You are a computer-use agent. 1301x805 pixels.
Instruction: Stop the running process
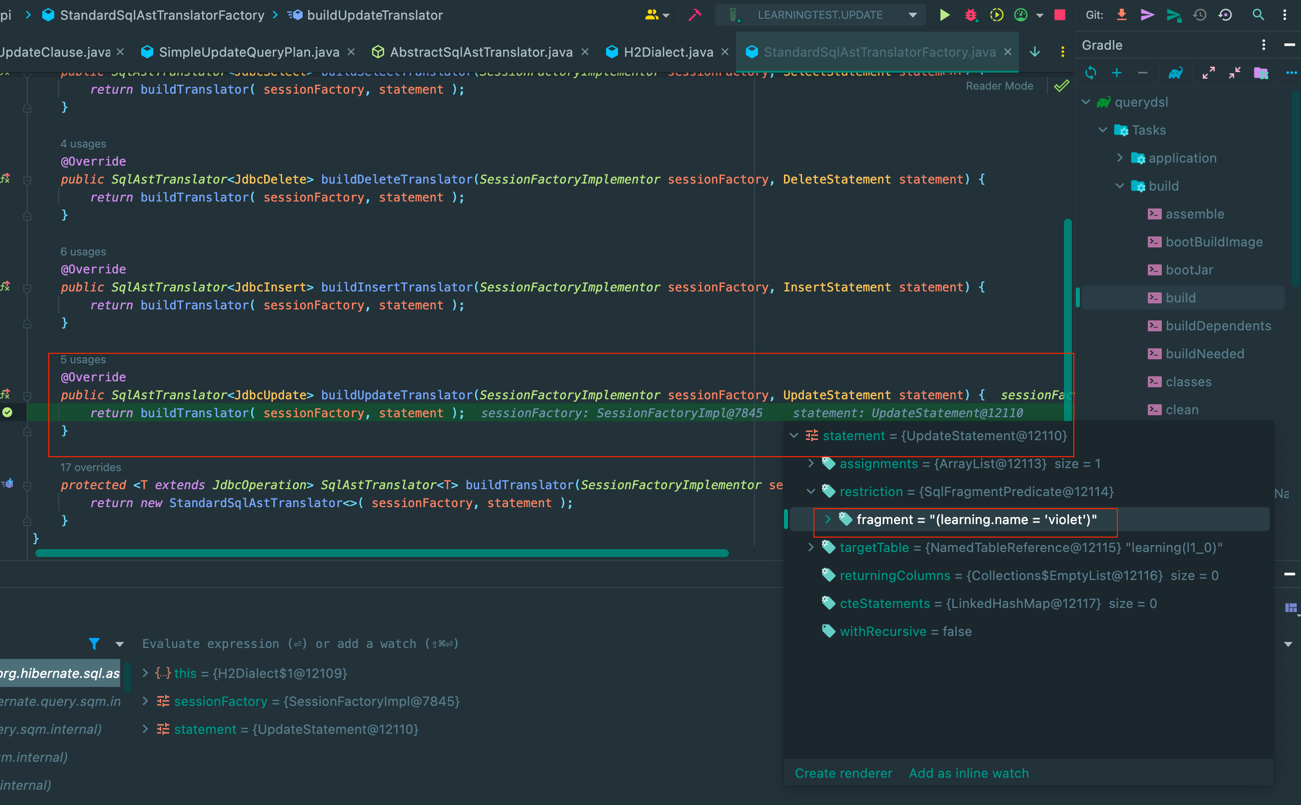coord(1060,15)
